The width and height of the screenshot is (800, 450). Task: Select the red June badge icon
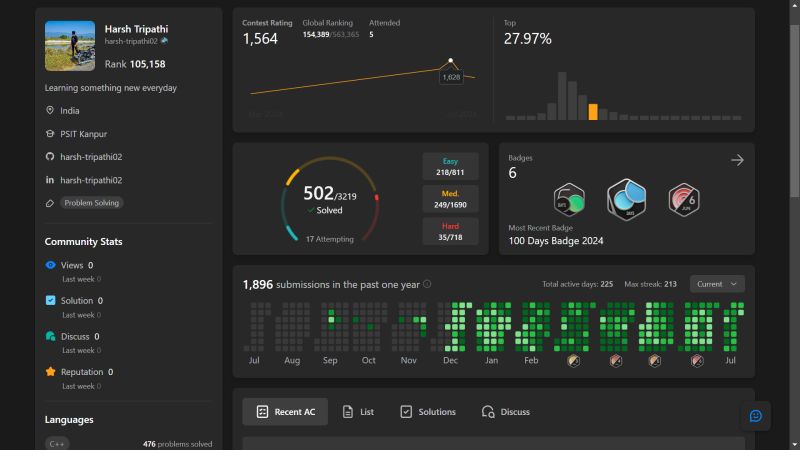pyautogui.click(x=684, y=199)
